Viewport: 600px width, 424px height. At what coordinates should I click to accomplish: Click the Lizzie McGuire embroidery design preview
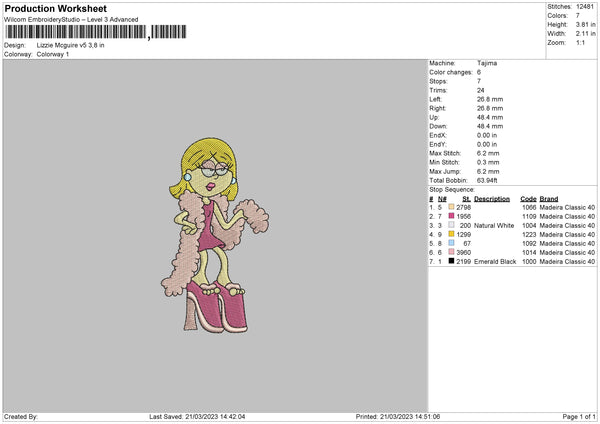(x=215, y=235)
